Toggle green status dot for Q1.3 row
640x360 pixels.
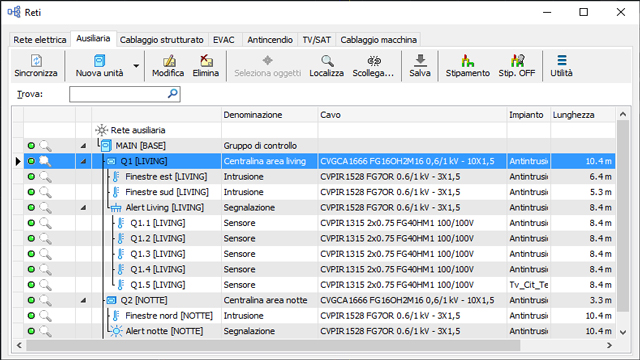pyautogui.click(x=31, y=254)
